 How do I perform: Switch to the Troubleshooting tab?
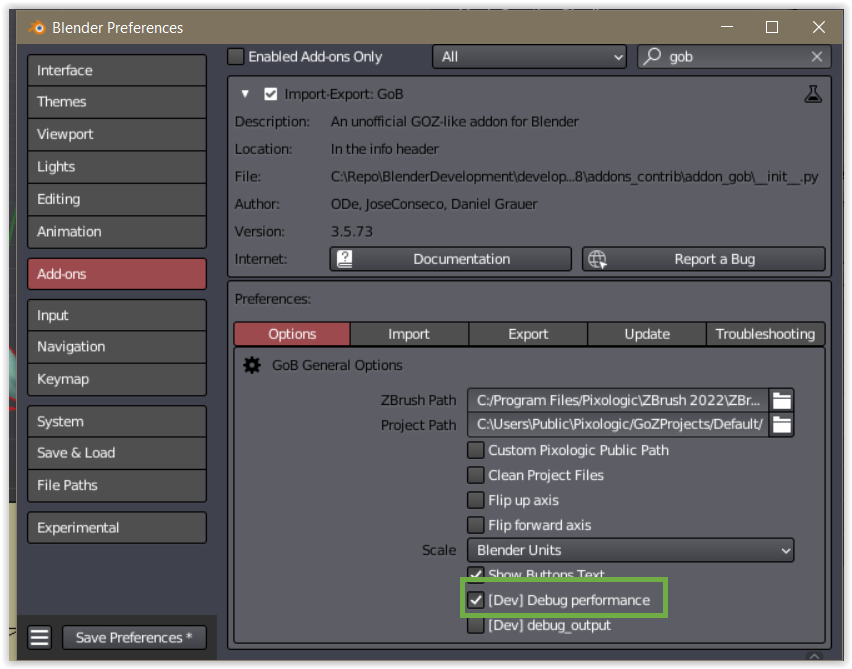coord(765,334)
